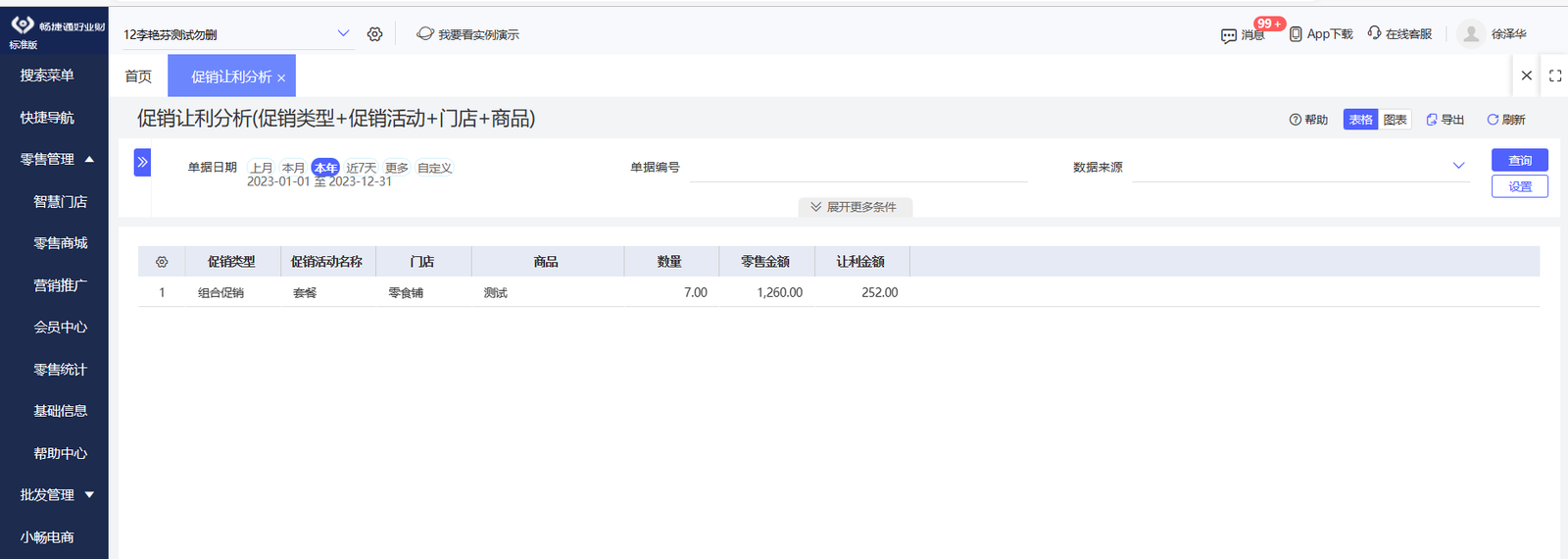
Task: Select 更多 date range option
Action: click(396, 168)
